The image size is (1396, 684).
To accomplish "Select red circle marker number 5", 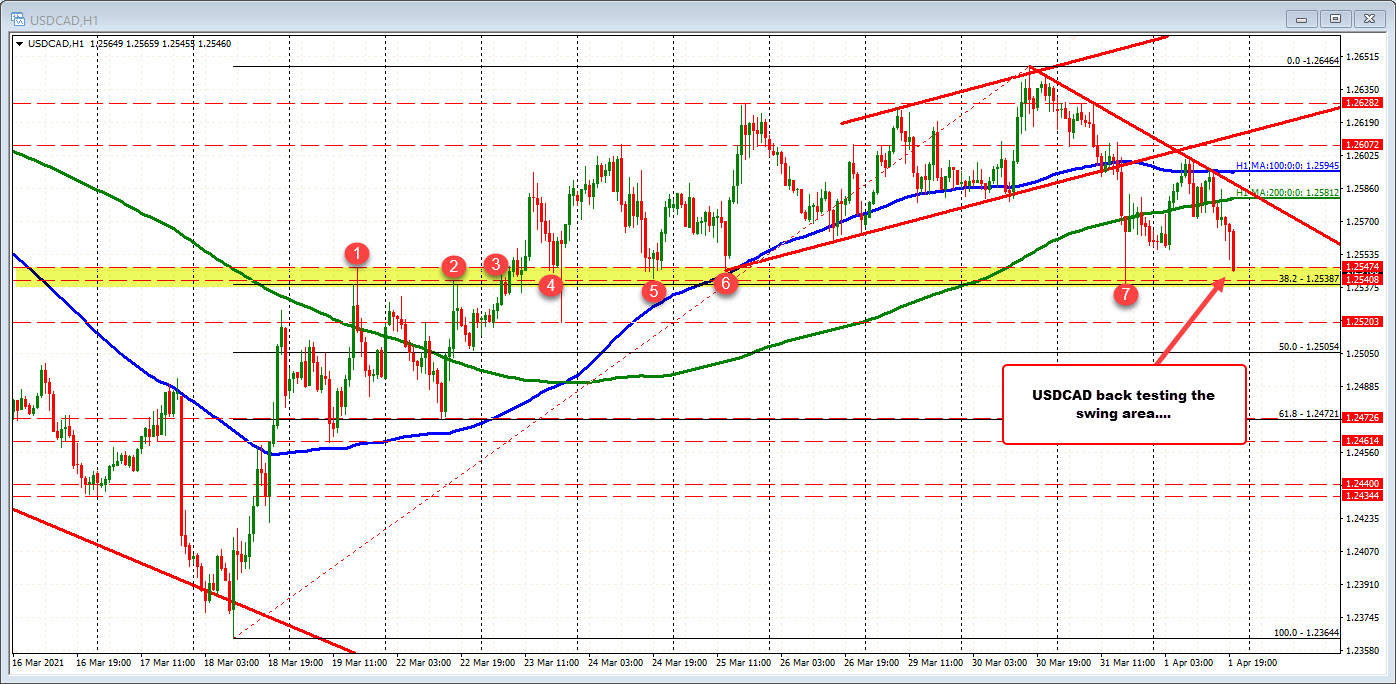I will (x=653, y=292).
